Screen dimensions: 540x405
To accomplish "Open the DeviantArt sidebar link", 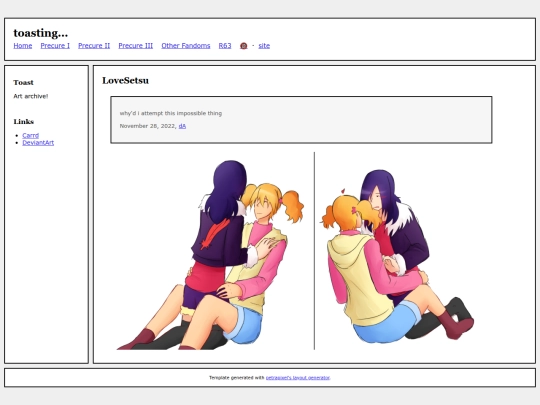I will tap(38, 143).
